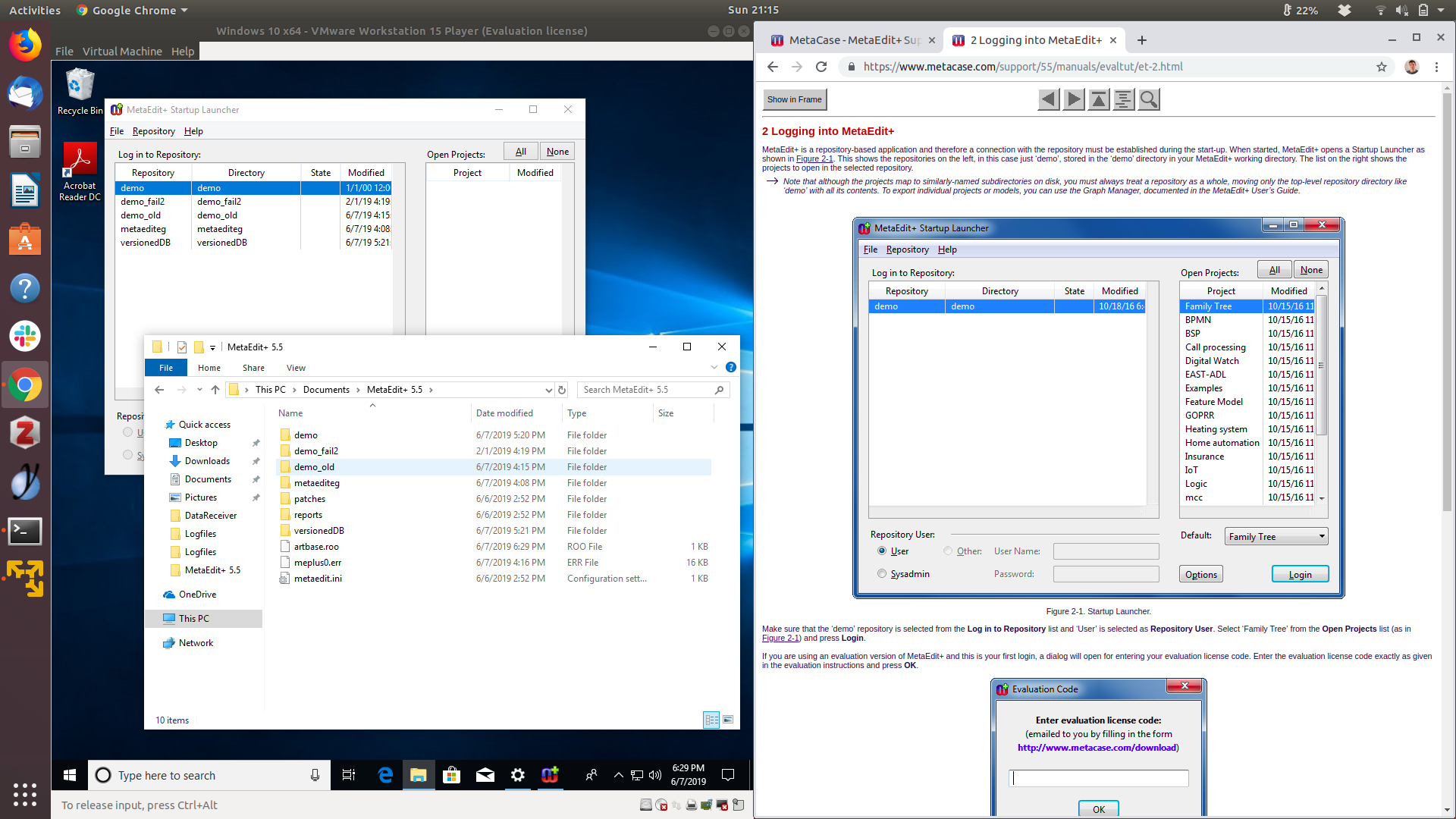Select the partially hidden Sysadmin radio button

point(127,455)
